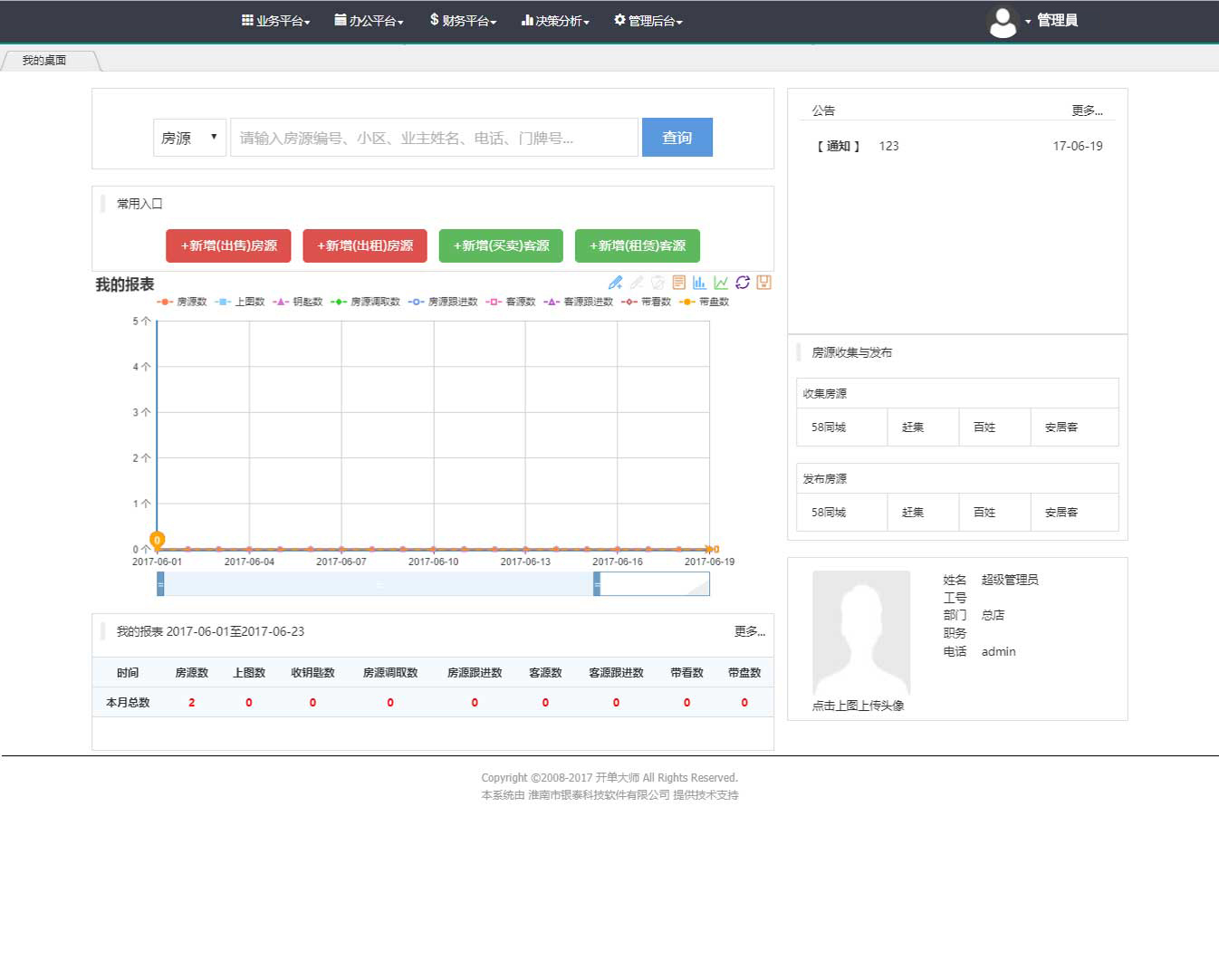Click +新增(出售)房源 button
This screenshot has width=1219, height=980.
click(228, 245)
